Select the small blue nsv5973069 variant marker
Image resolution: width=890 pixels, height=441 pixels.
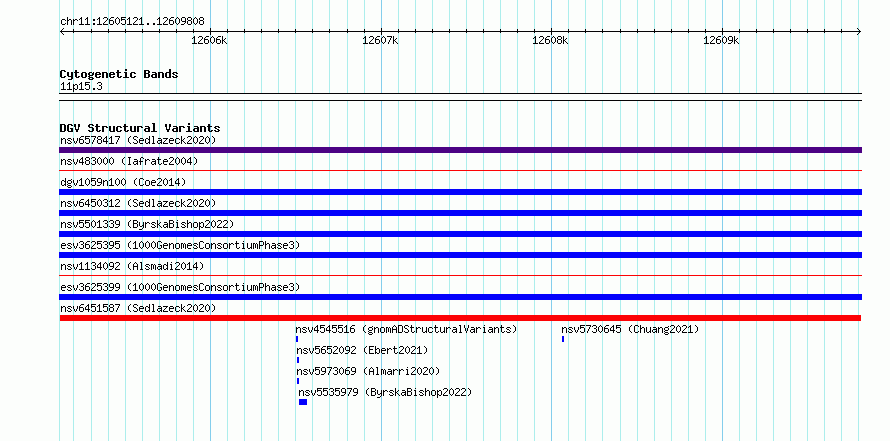coord(298,381)
